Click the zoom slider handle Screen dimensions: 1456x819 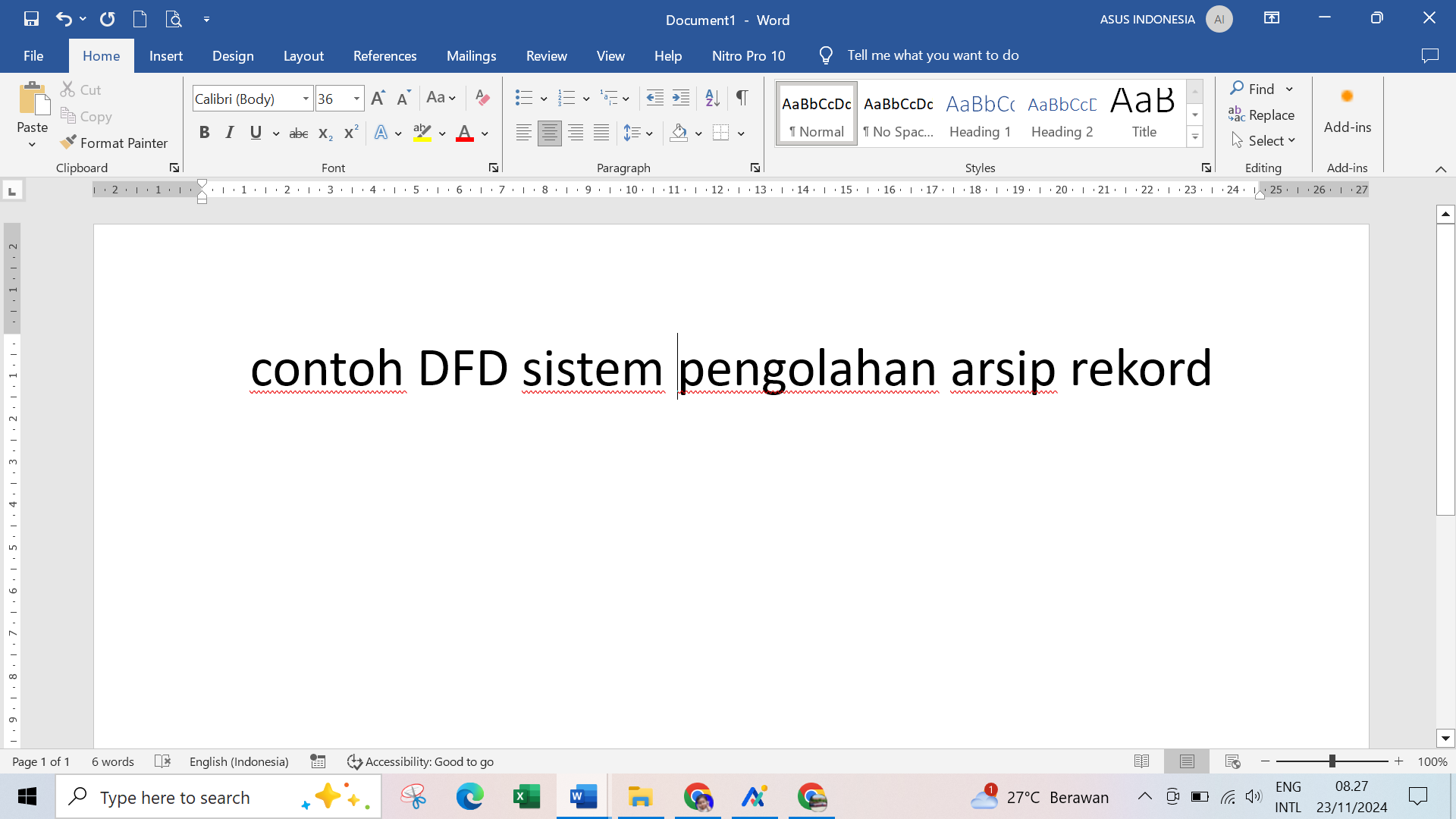[1332, 761]
